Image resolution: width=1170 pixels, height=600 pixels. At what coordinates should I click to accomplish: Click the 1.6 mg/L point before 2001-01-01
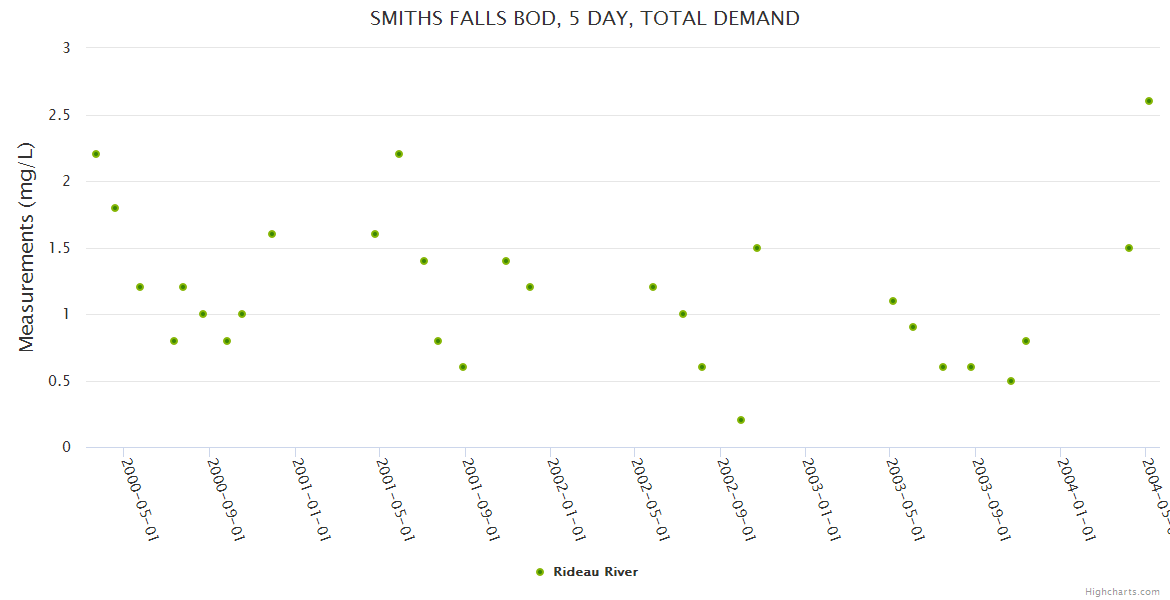pyautogui.click(x=272, y=234)
